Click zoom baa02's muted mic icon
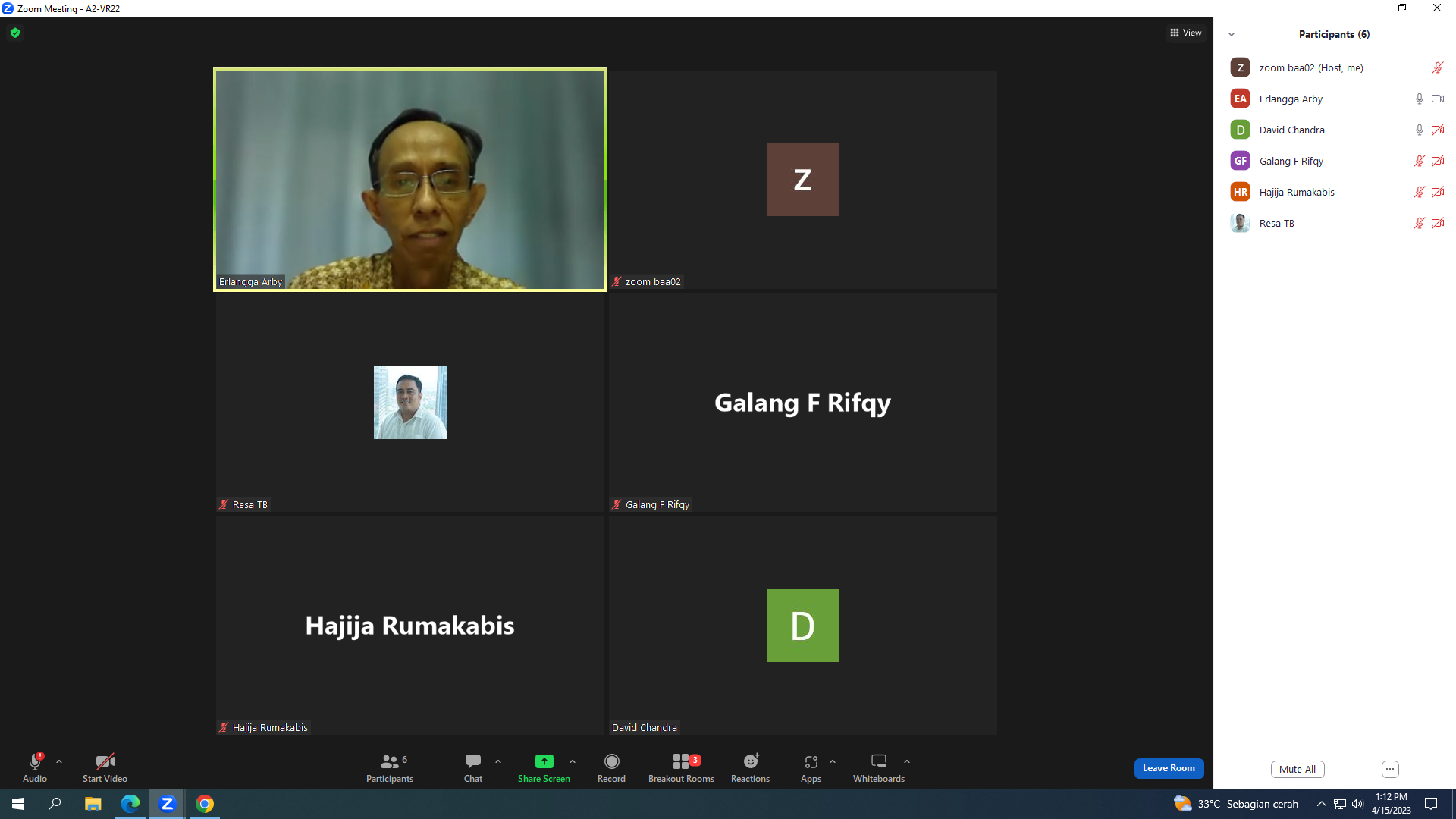This screenshot has height=819, width=1456. [x=1438, y=67]
